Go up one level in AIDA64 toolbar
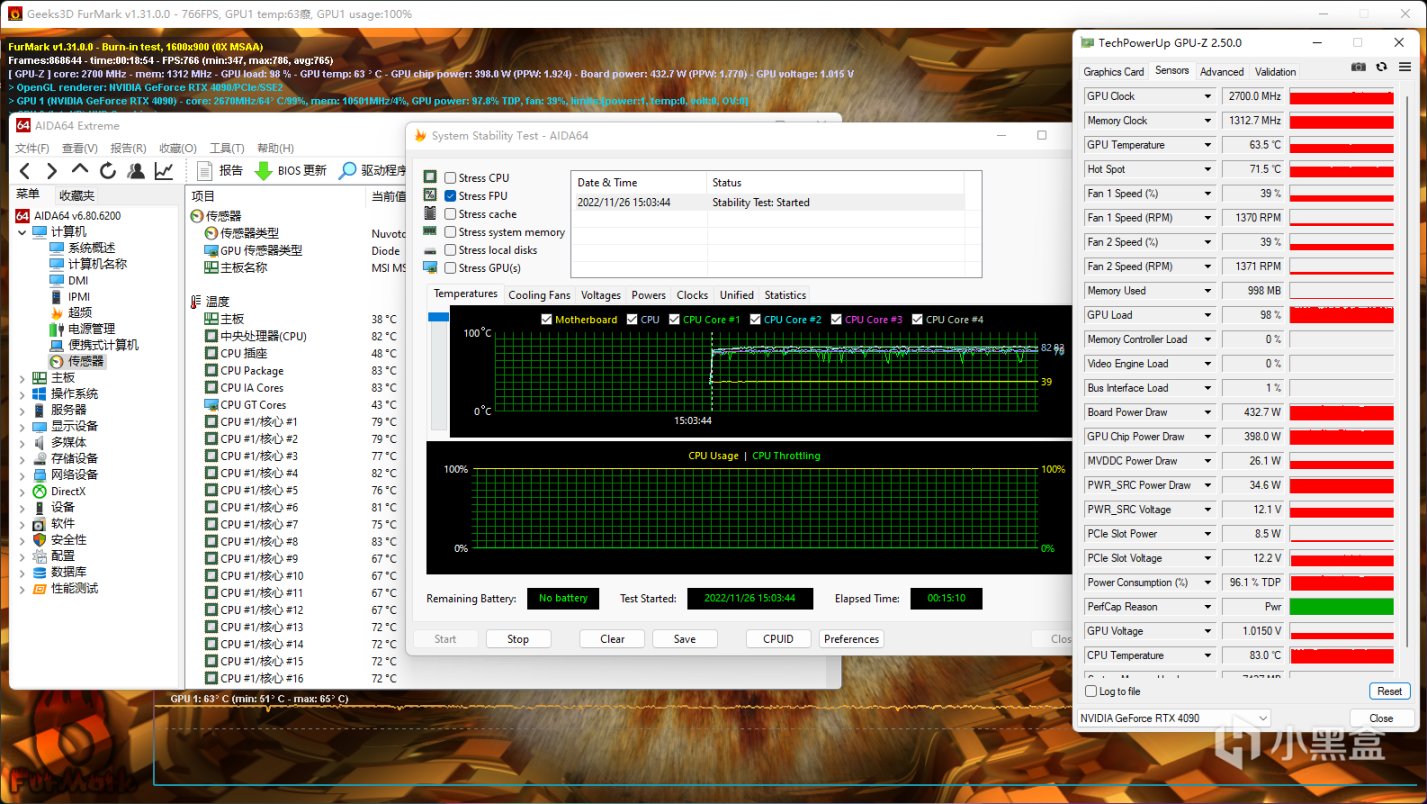Image resolution: width=1427 pixels, height=804 pixels. 80,170
